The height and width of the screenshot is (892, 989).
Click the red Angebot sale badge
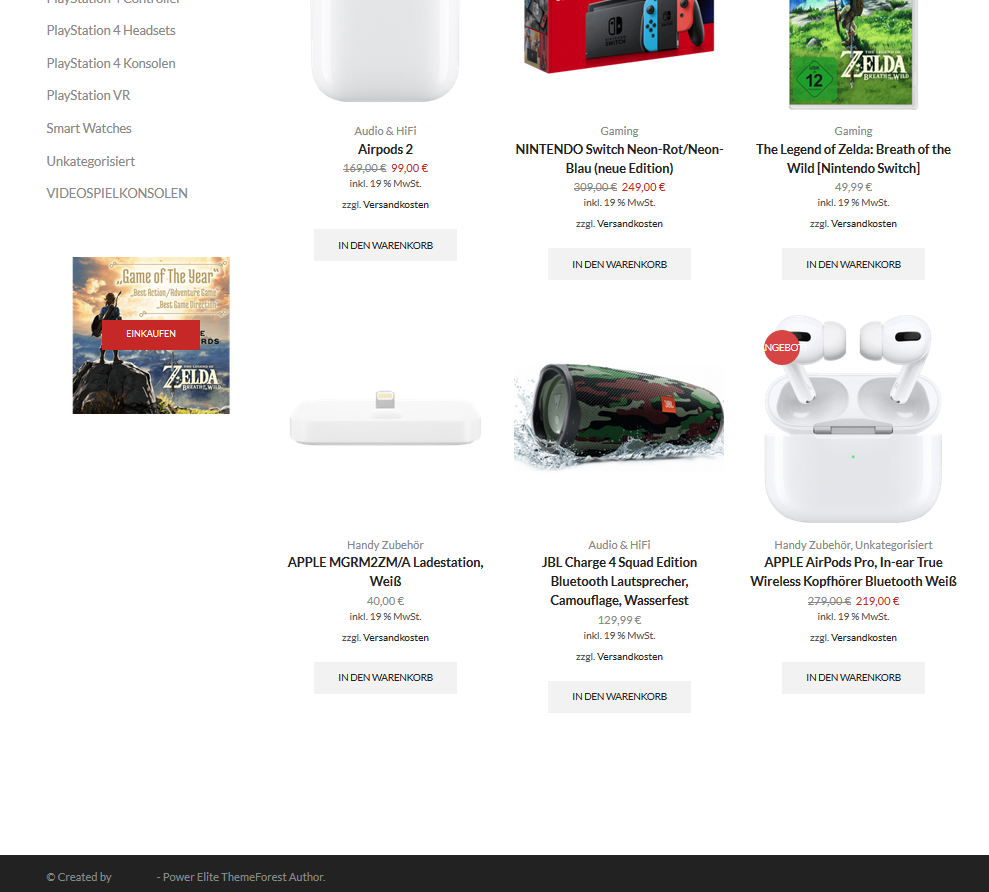(x=782, y=348)
